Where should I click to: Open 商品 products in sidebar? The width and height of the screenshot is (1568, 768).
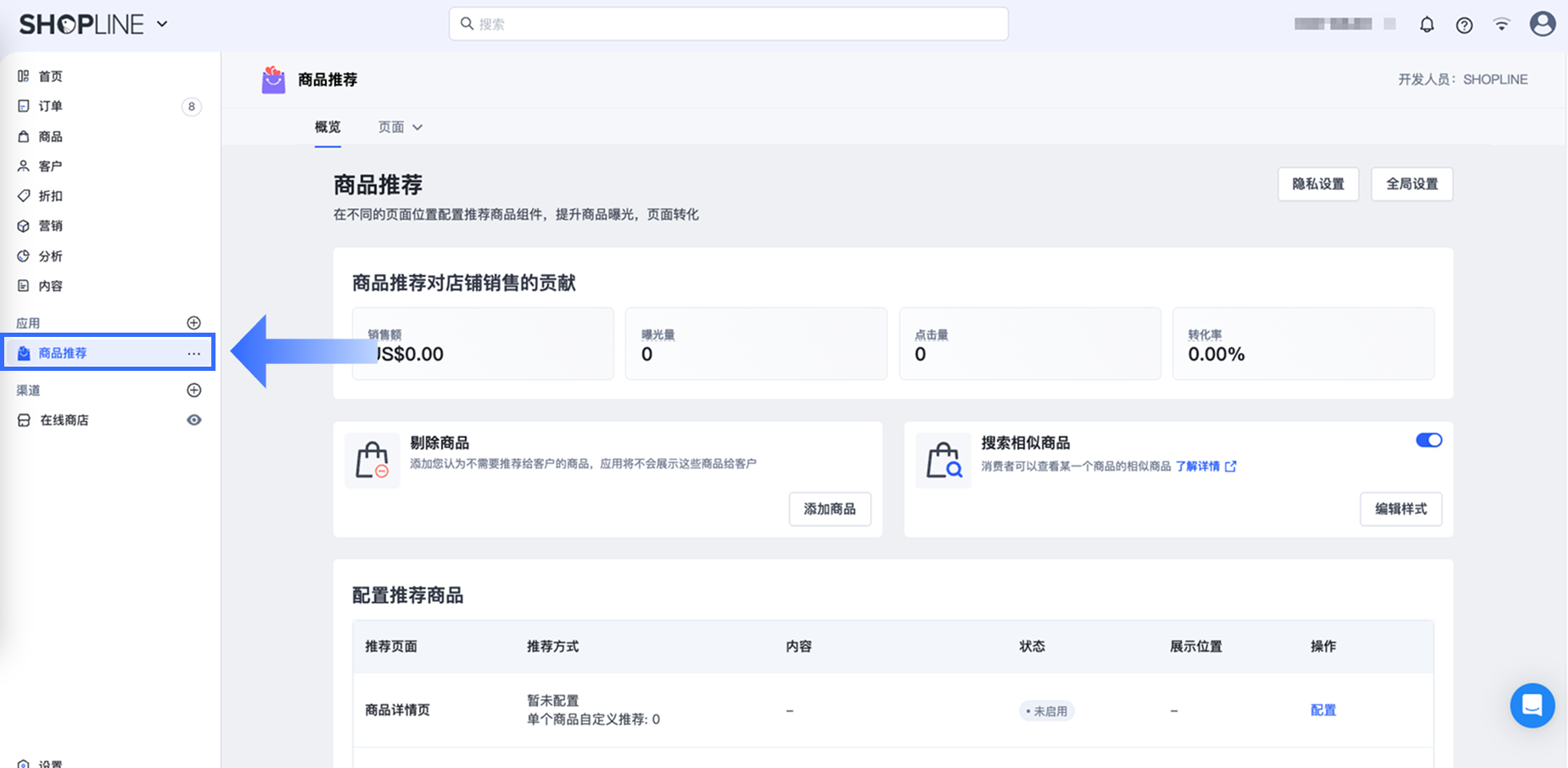tap(50, 137)
